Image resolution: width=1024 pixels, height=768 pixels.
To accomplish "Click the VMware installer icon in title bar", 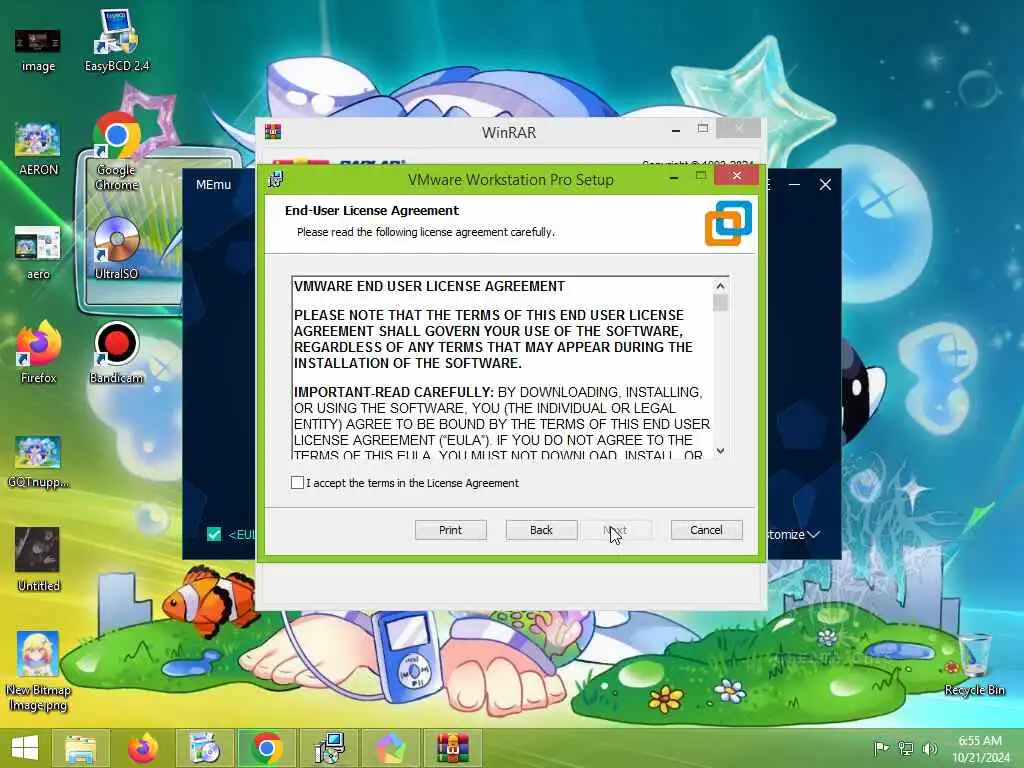I will pyautogui.click(x=276, y=179).
